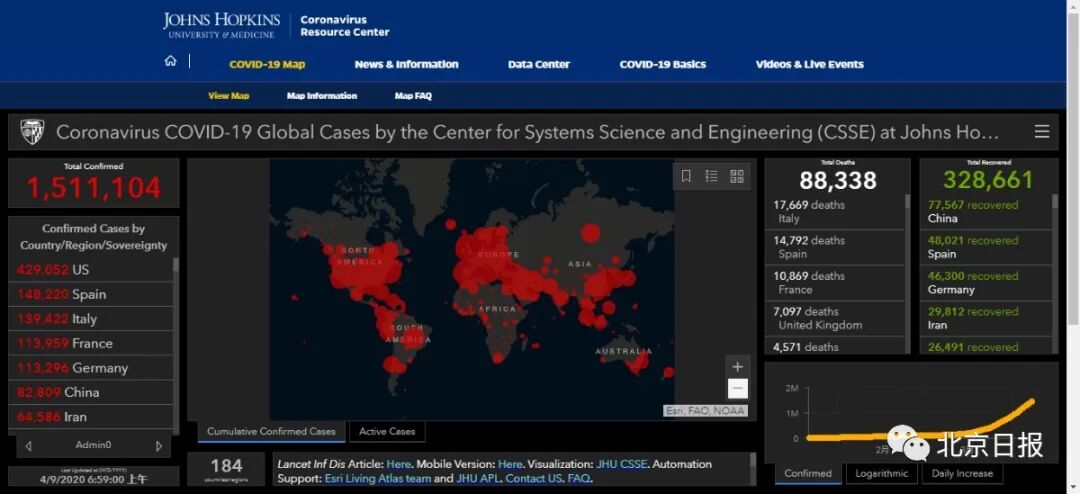Open the Mobile Version Here link
This screenshot has width=1080, height=494.
[510, 464]
